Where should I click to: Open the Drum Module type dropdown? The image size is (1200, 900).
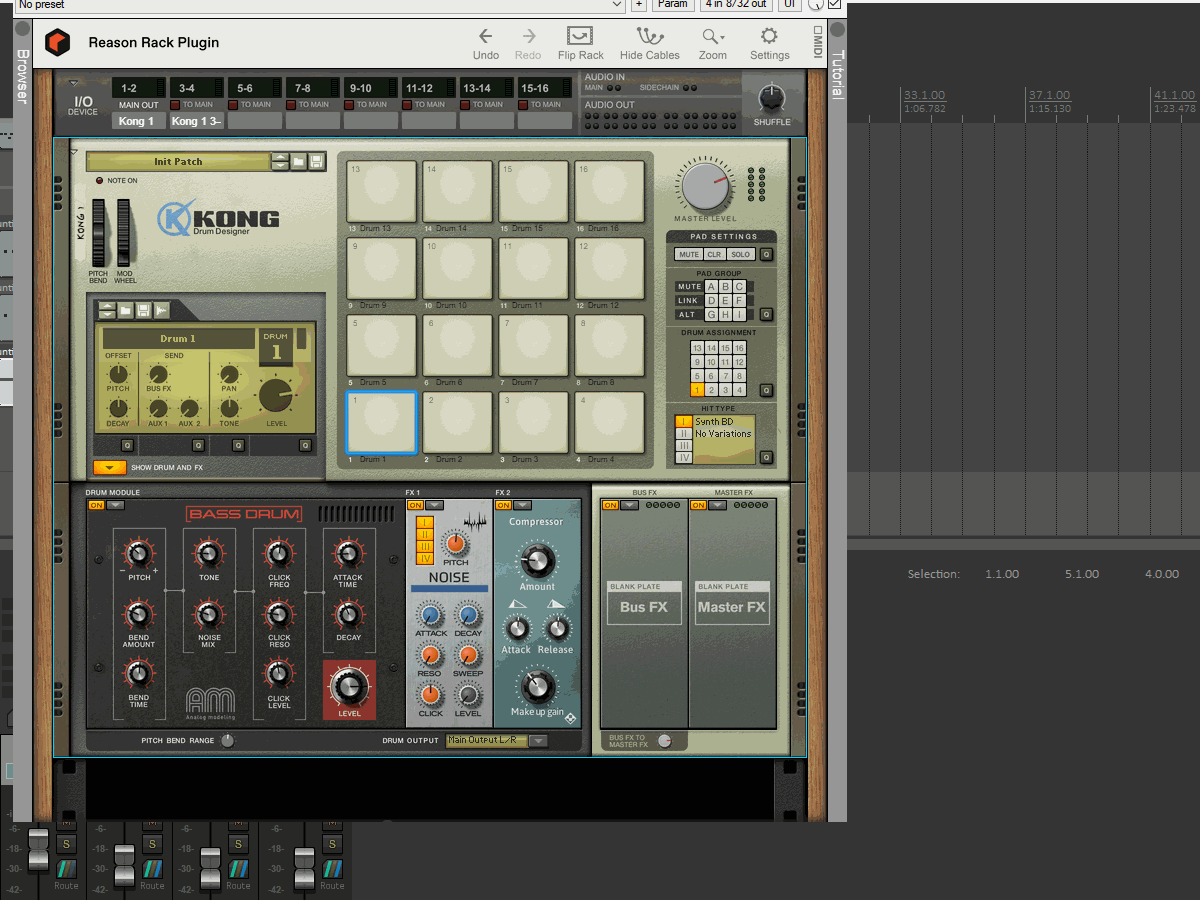116,505
